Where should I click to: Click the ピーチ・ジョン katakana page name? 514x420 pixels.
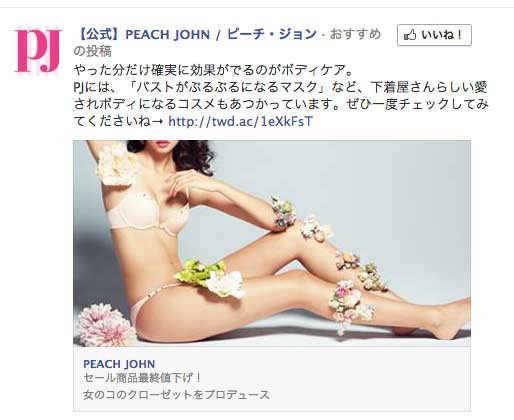[272, 34]
